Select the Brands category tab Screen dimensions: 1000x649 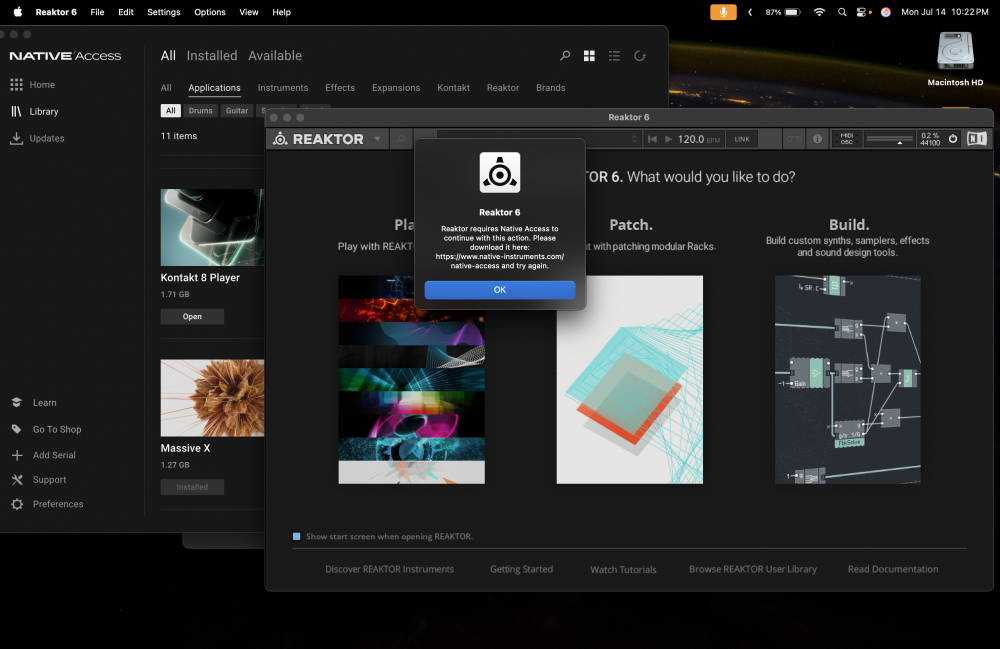point(550,88)
